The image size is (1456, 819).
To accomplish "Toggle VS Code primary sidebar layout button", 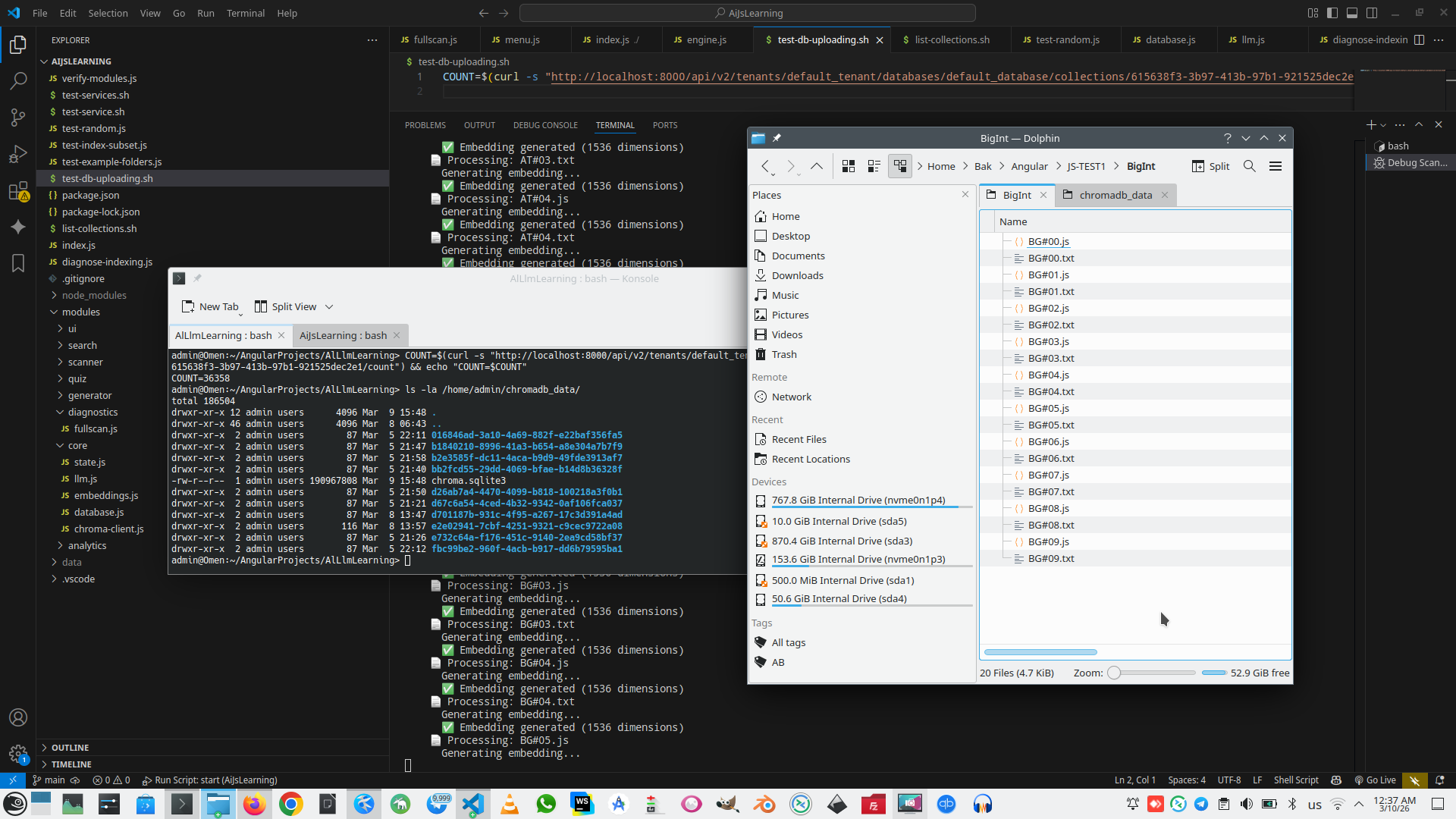I will tap(1332, 13).
